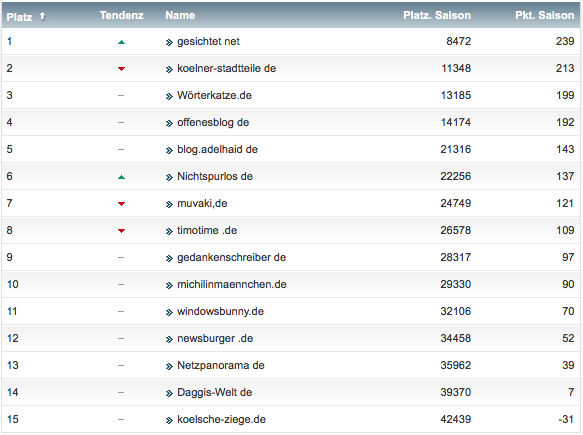The image size is (583, 435).
Task: Click red down-trend arrow for muvaki,de
Action: [x=121, y=204]
